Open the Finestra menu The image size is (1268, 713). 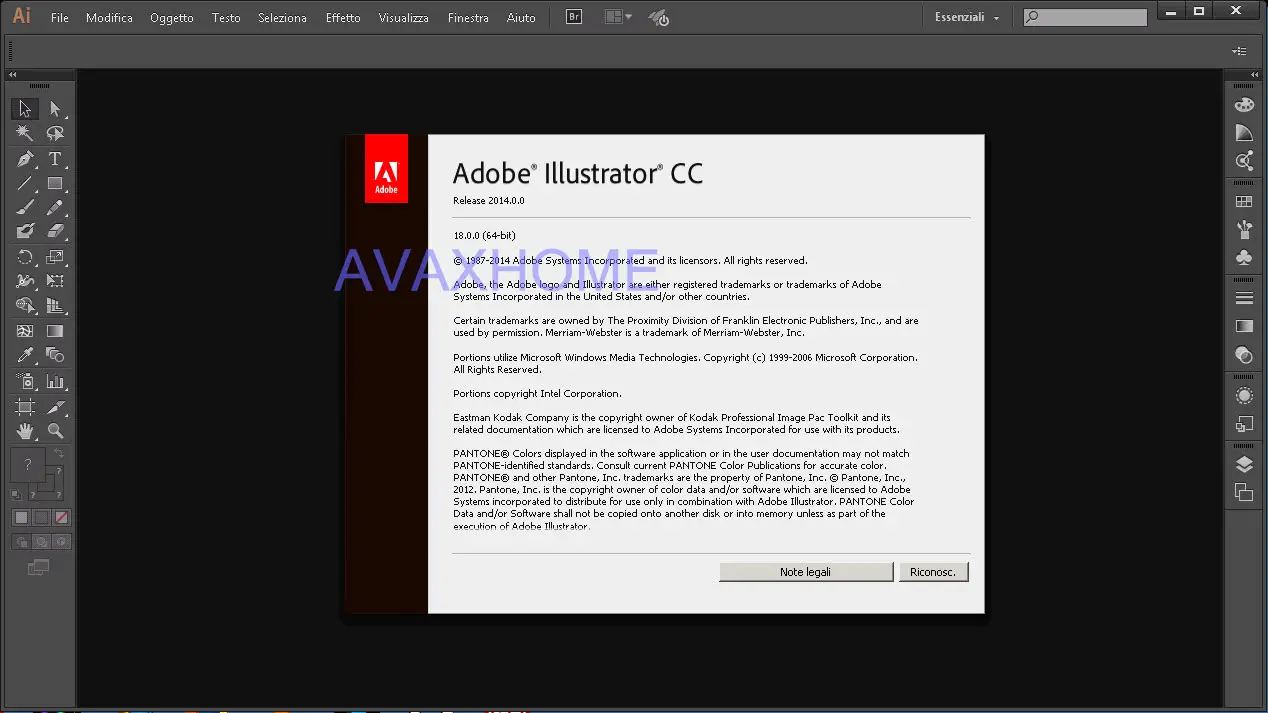pyautogui.click(x=468, y=18)
